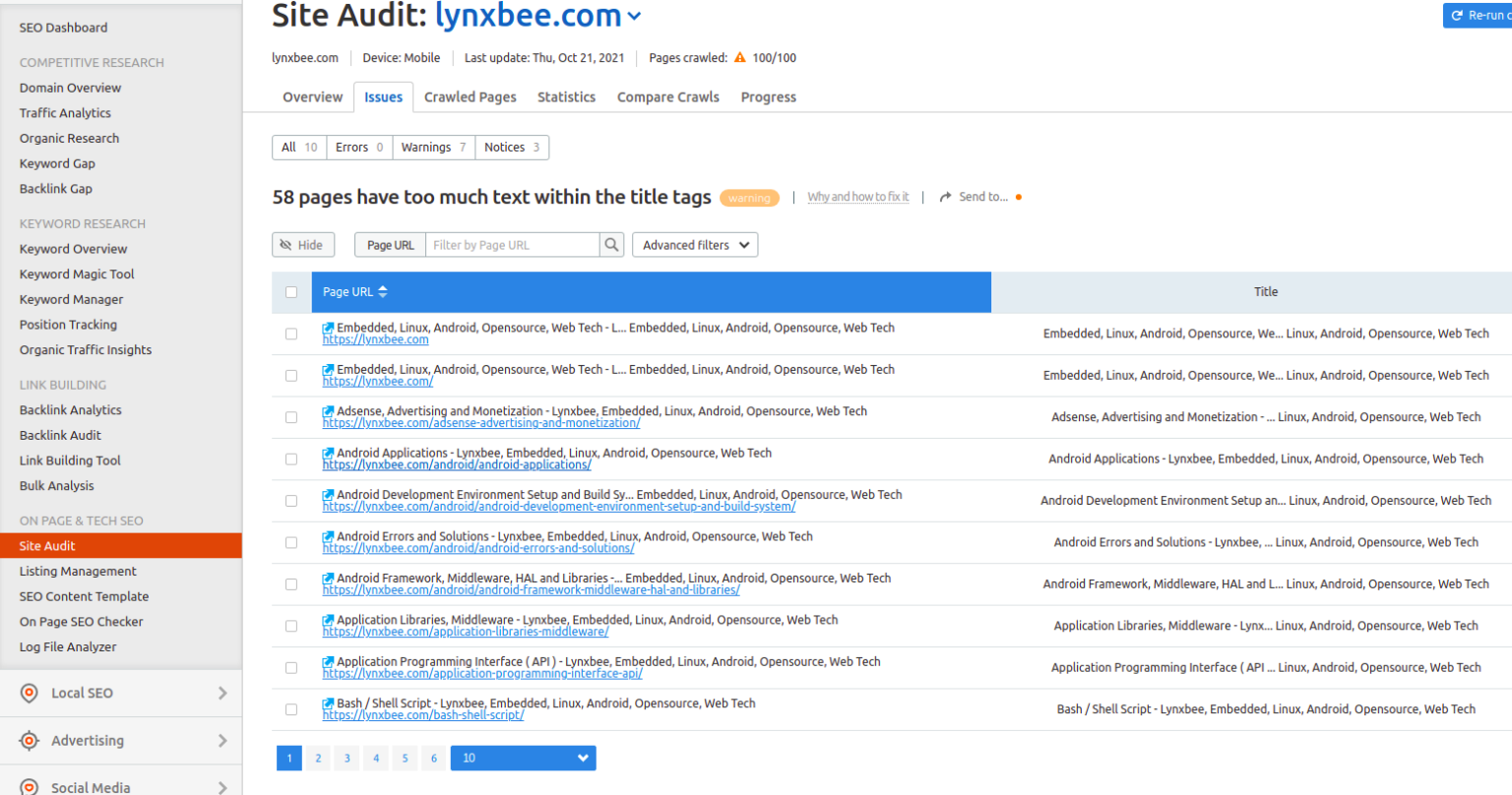Switch to the Crawled Pages tab

(x=470, y=96)
